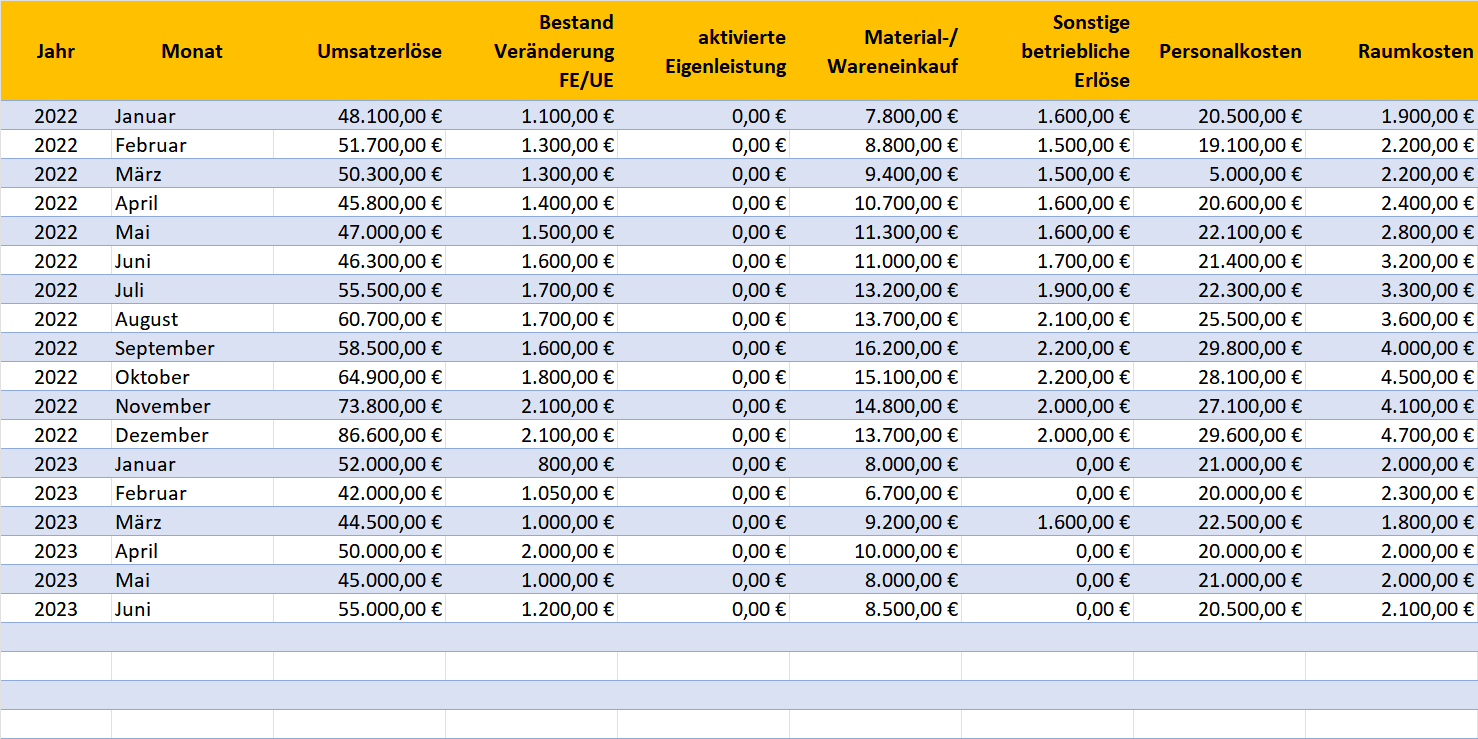Click the 16.200,00 € Material-/Wareneinkauf cell
Image resolution: width=1478 pixels, height=739 pixels.
click(906, 348)
